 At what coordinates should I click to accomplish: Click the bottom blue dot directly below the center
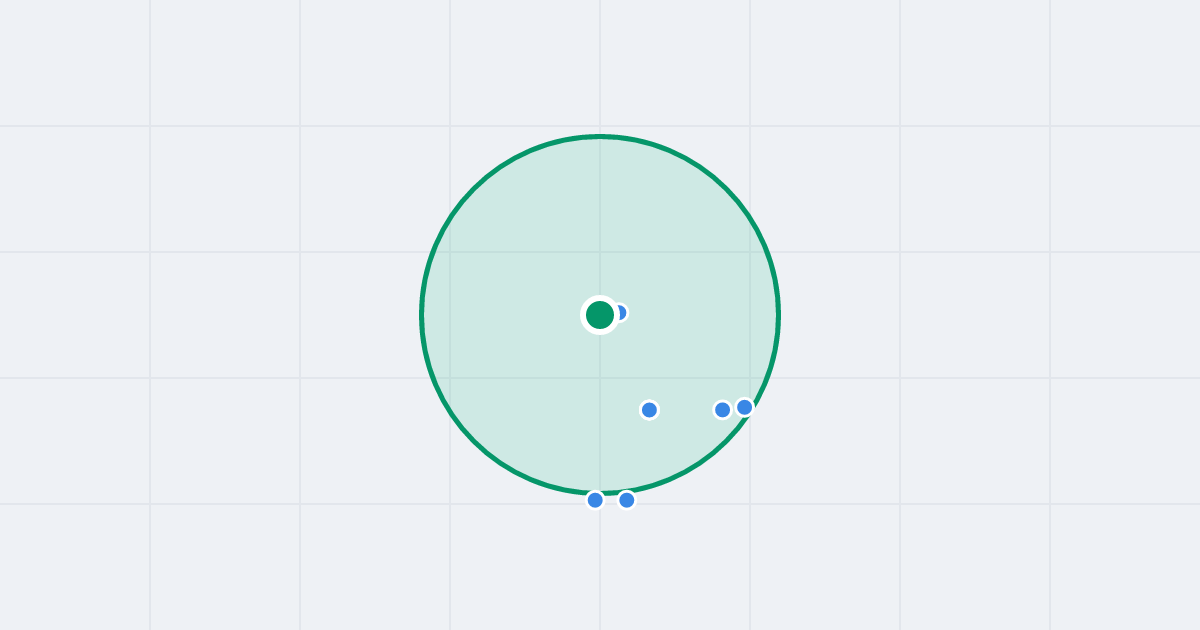click(x=595, y=500)
